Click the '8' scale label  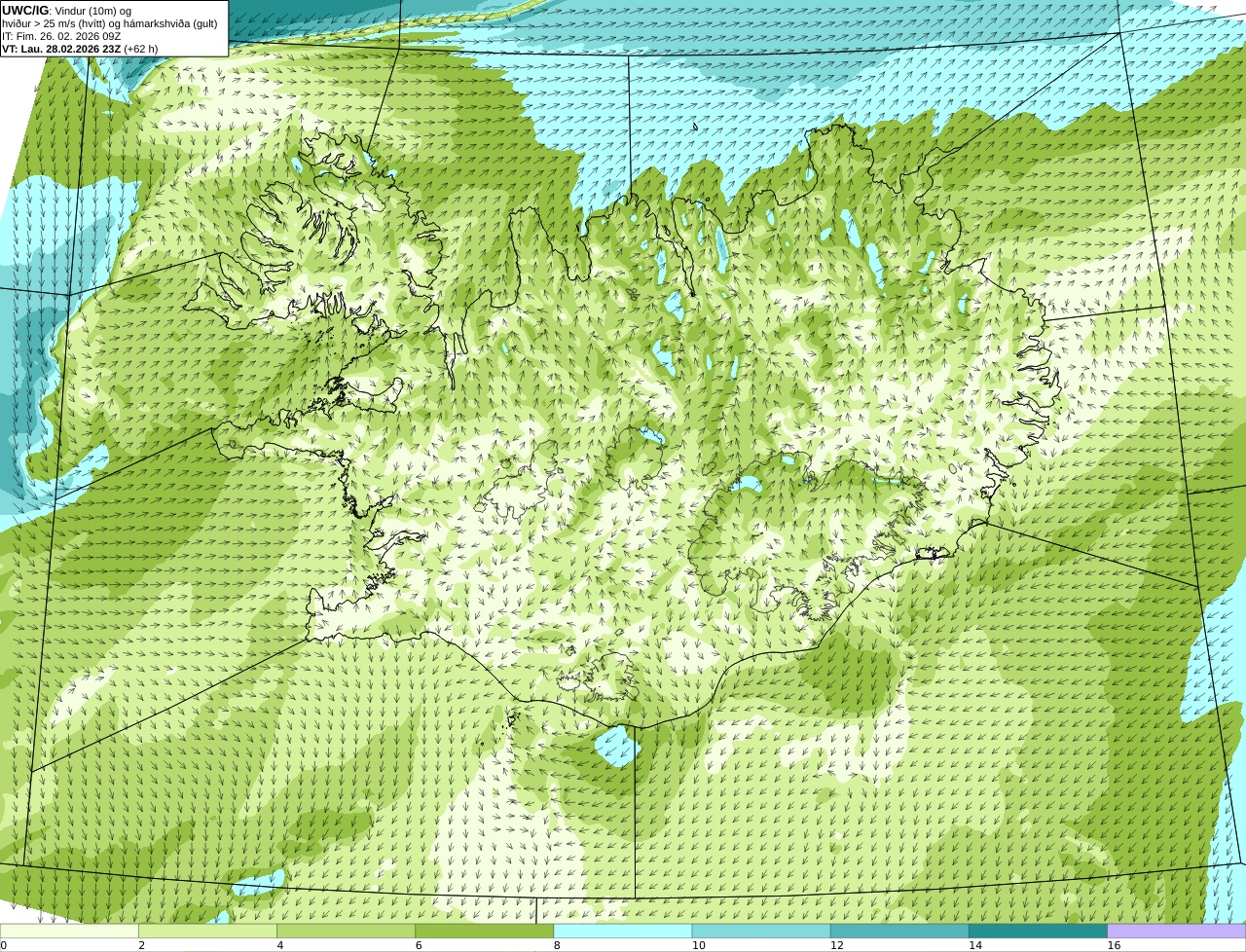tap(557, 945)
